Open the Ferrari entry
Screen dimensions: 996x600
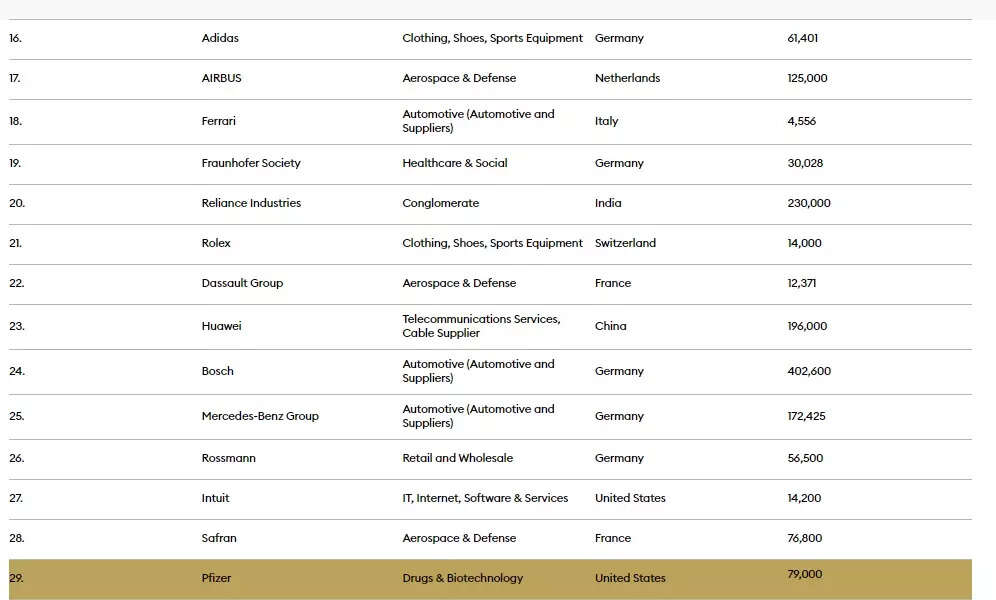(x=219, y=121)
